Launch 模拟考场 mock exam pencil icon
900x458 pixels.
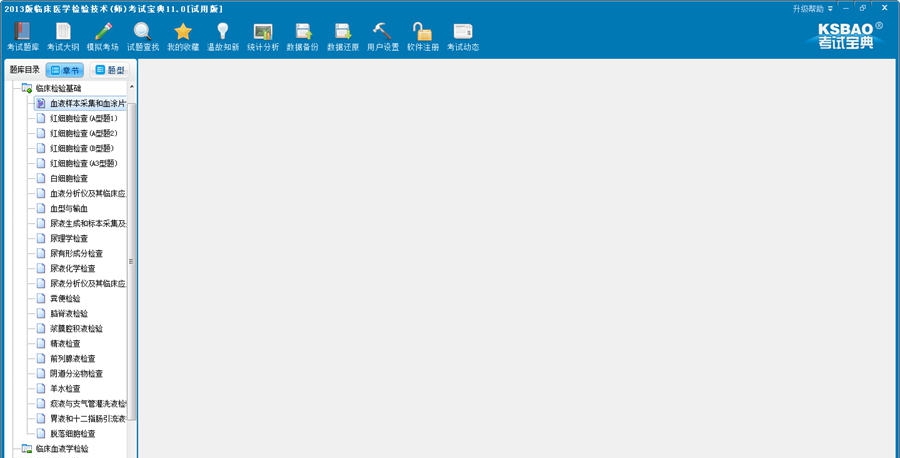(102, 37)
